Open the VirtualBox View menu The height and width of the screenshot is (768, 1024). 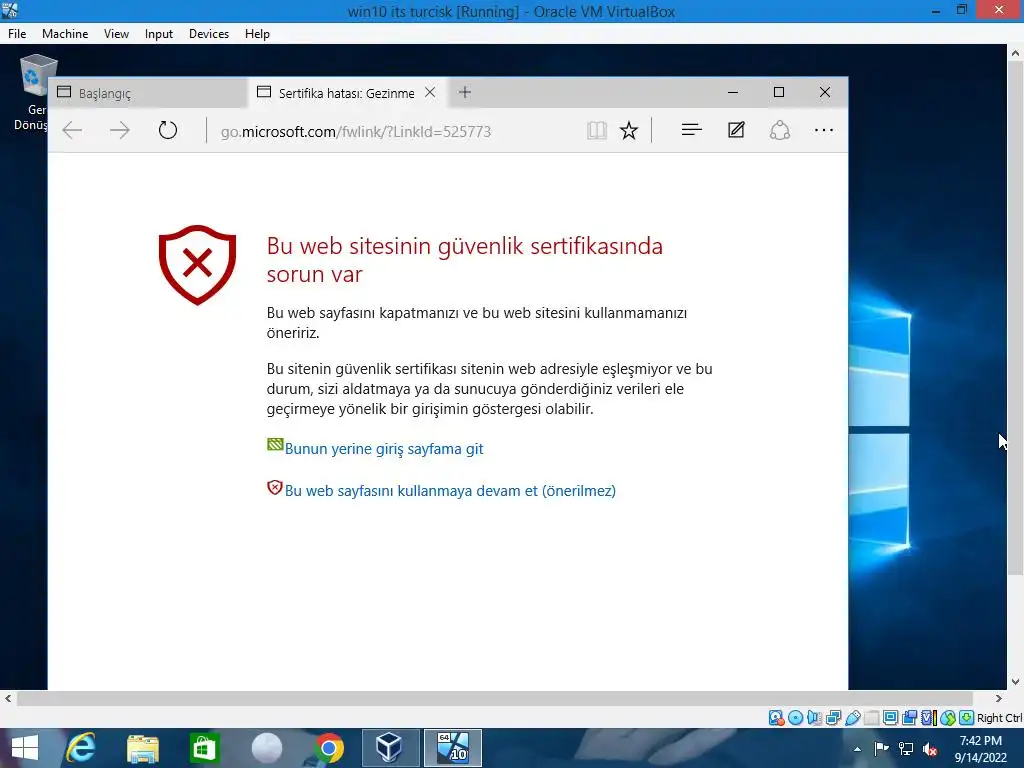coord(116,34)
